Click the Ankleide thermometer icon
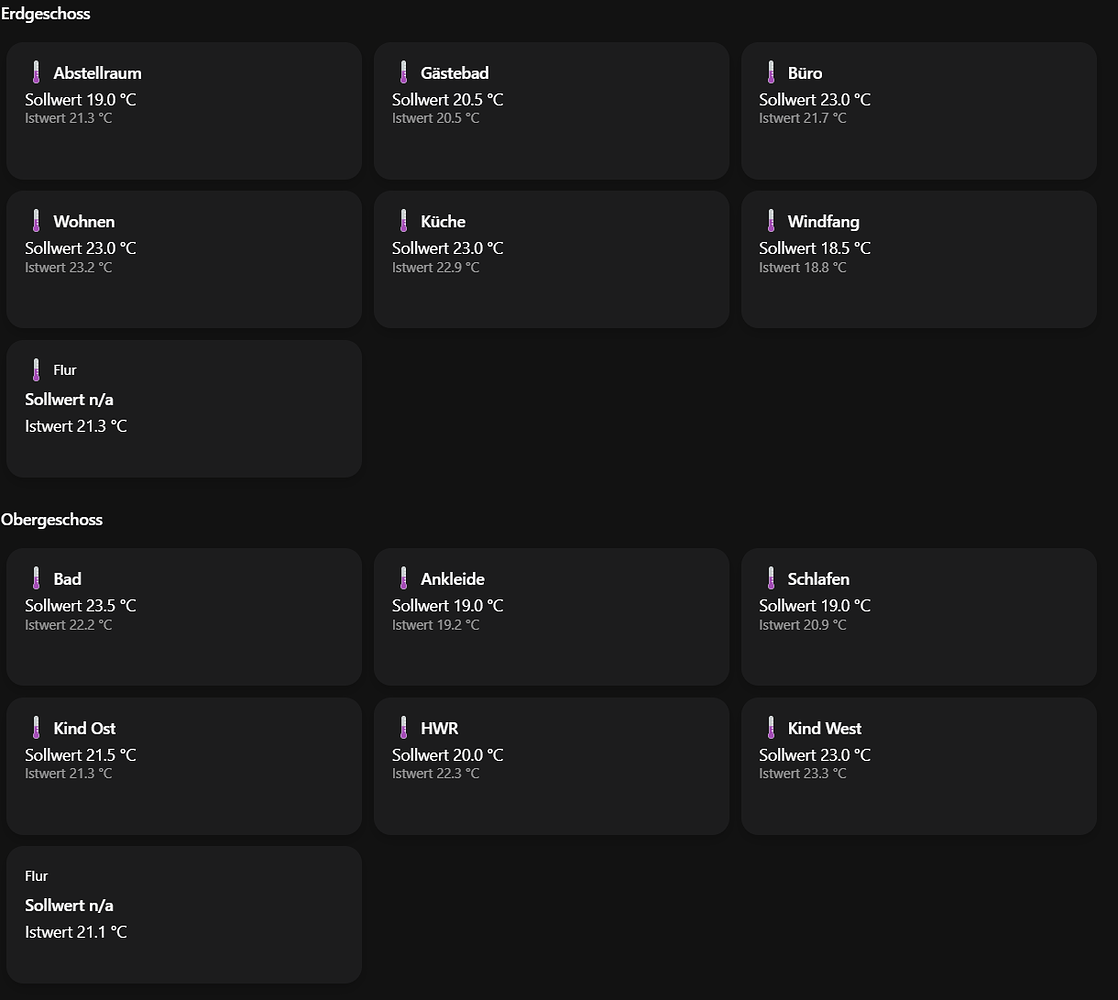This screenshot has width=1118, height=1000. [404, 578]
